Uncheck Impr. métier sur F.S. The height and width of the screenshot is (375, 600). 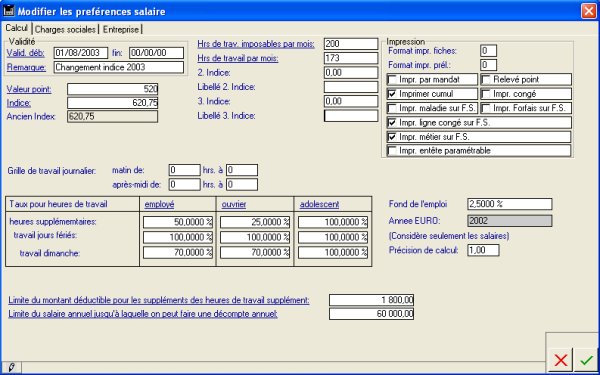tap(392, 137)
